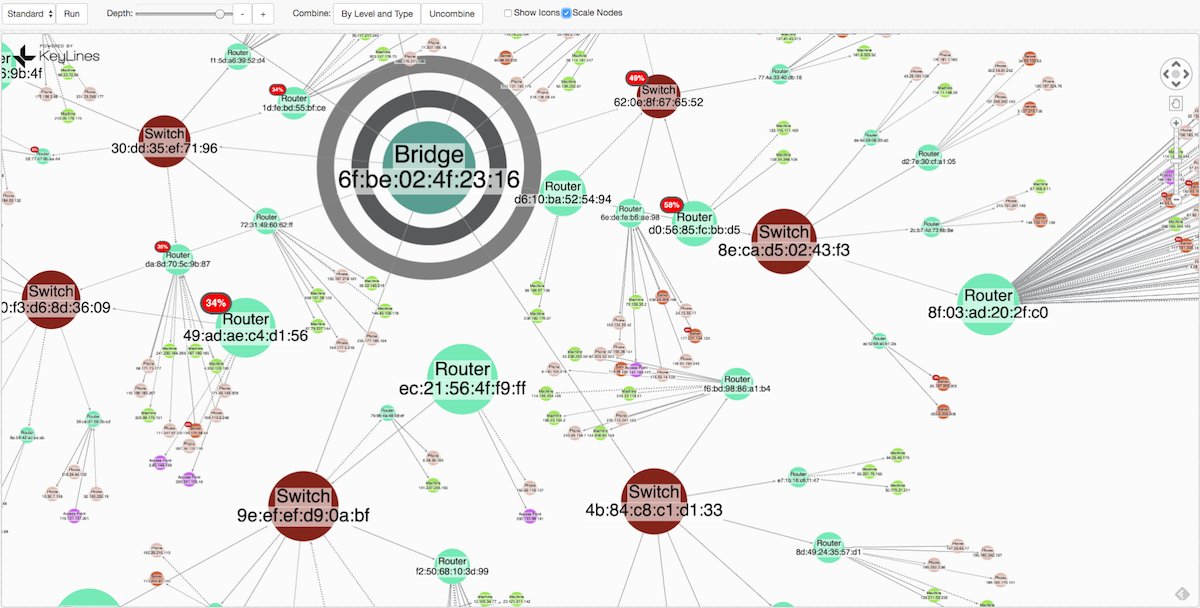Click the Uncombine button

[452, 13]
